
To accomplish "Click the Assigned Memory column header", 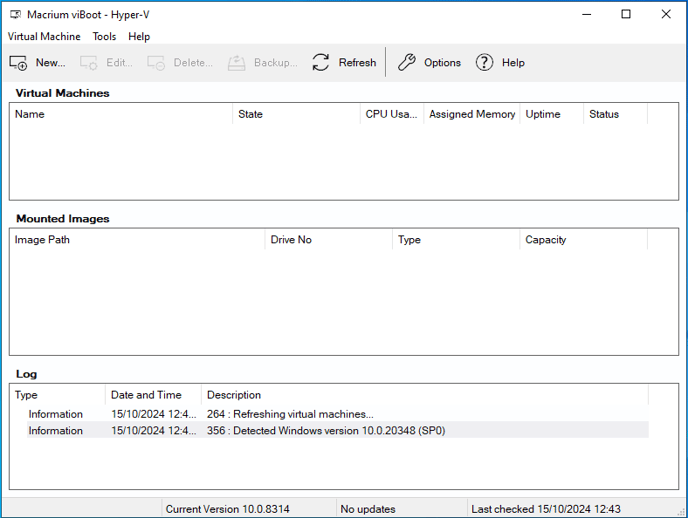I will click(x=472, y=114).
